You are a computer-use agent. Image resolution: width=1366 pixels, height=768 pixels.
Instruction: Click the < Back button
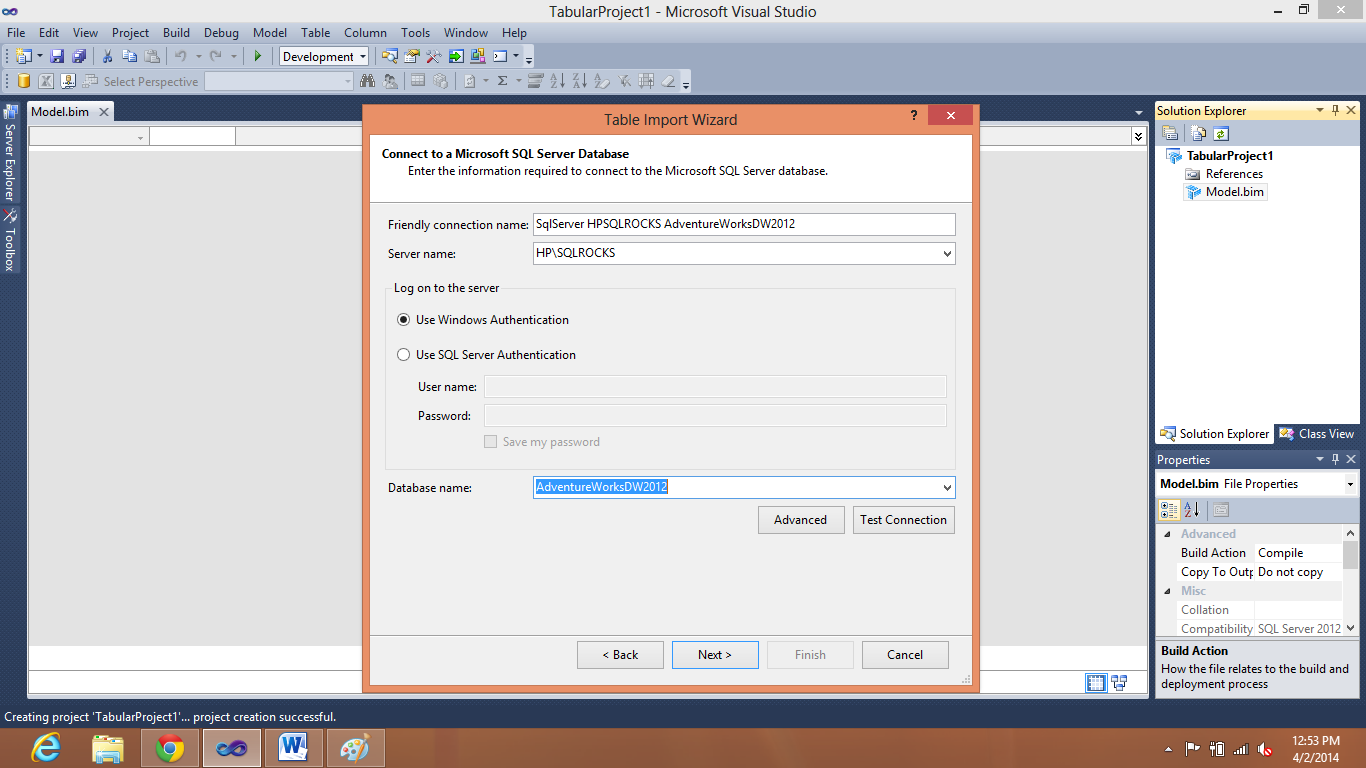click(620, 655)
